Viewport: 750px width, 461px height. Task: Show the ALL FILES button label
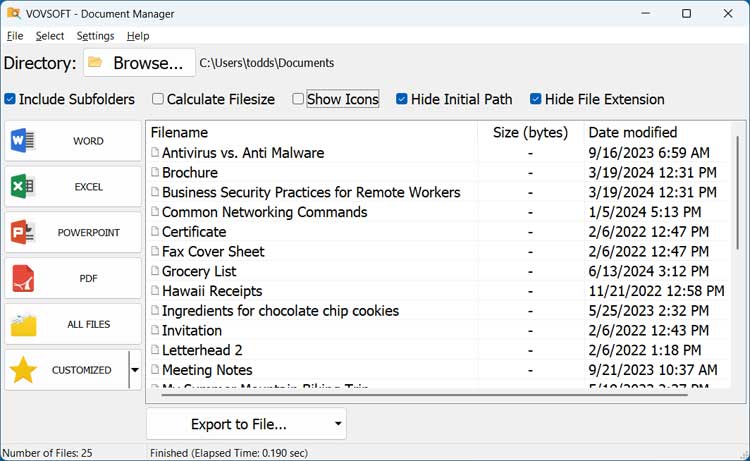tap(88, 324)
